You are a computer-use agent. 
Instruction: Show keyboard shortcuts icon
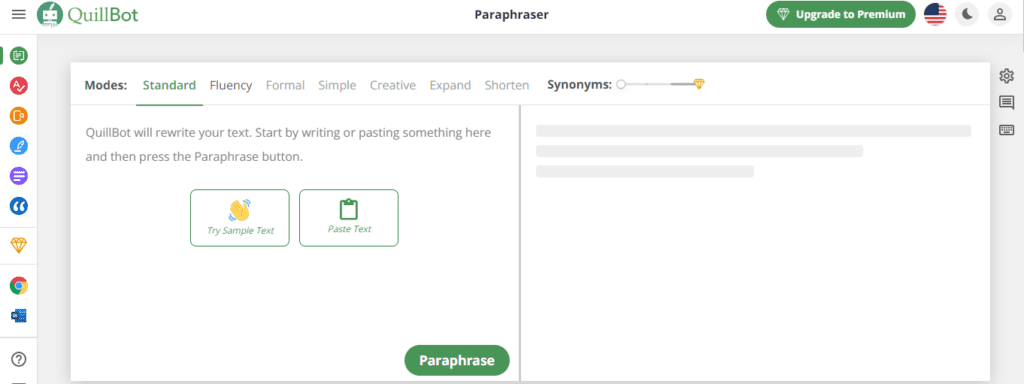click(1006, 130)
